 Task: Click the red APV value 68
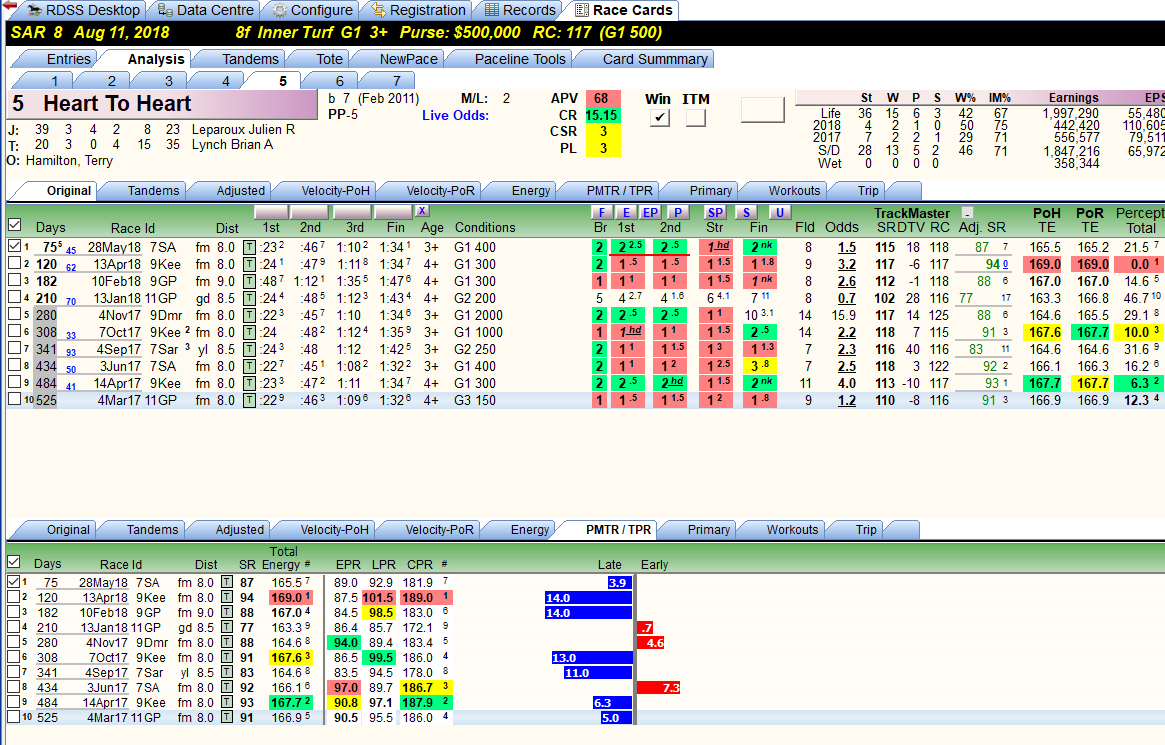click(603, 99)
